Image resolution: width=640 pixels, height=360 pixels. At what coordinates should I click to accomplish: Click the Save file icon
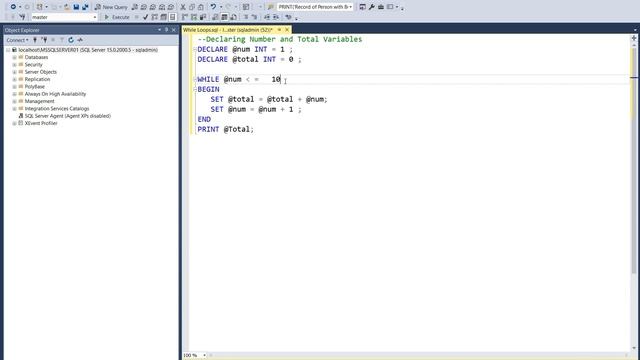click(x=76, y=7)
